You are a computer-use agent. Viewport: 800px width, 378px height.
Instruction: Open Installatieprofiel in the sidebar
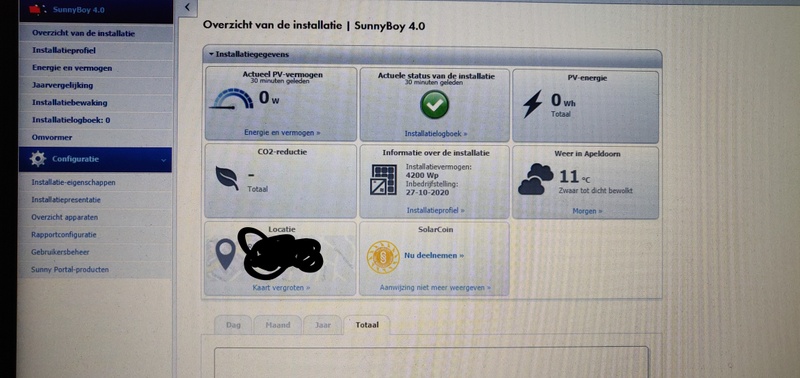click(x=95, y=51)
